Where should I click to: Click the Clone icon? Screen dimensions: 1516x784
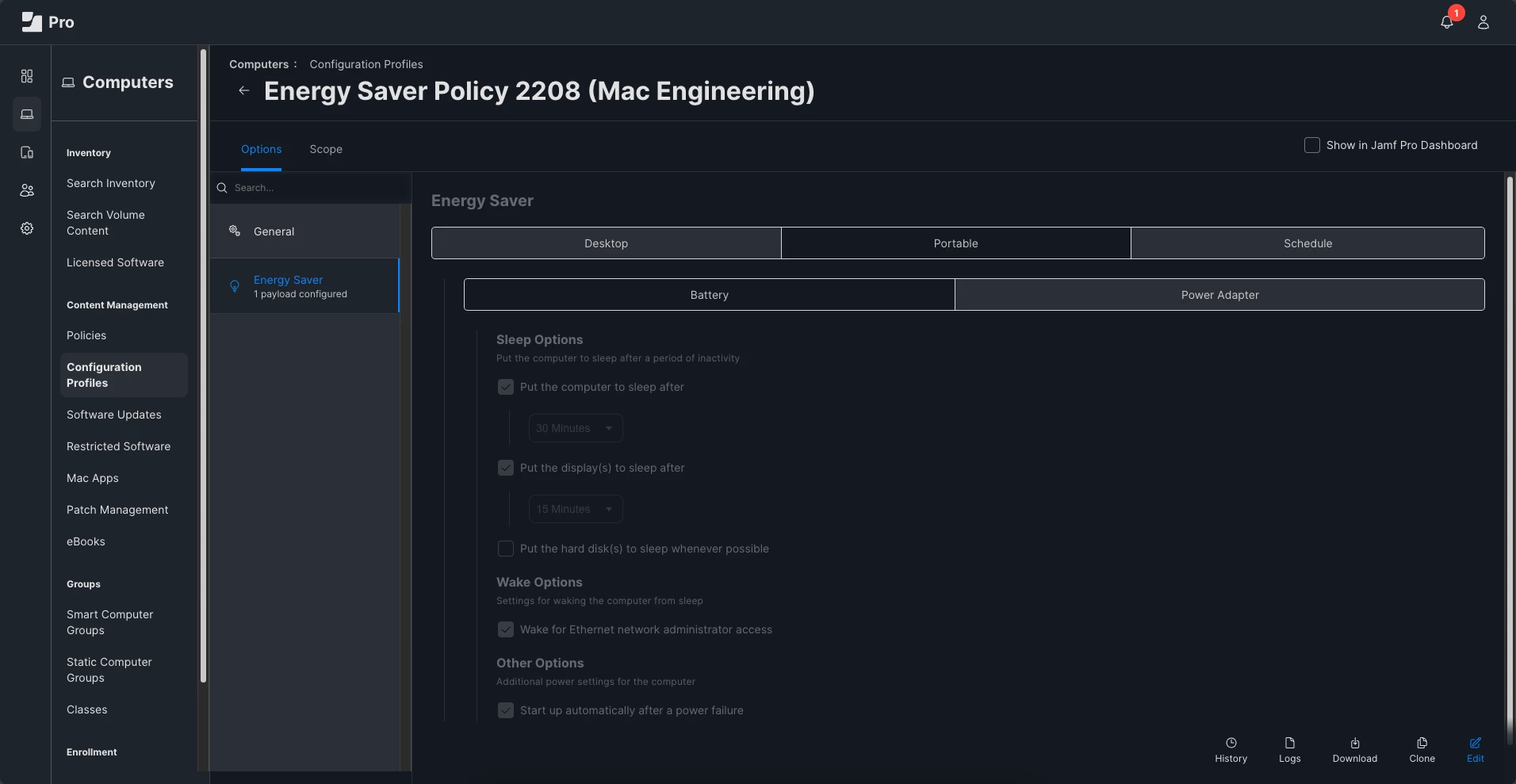(x=1422, y=743)
